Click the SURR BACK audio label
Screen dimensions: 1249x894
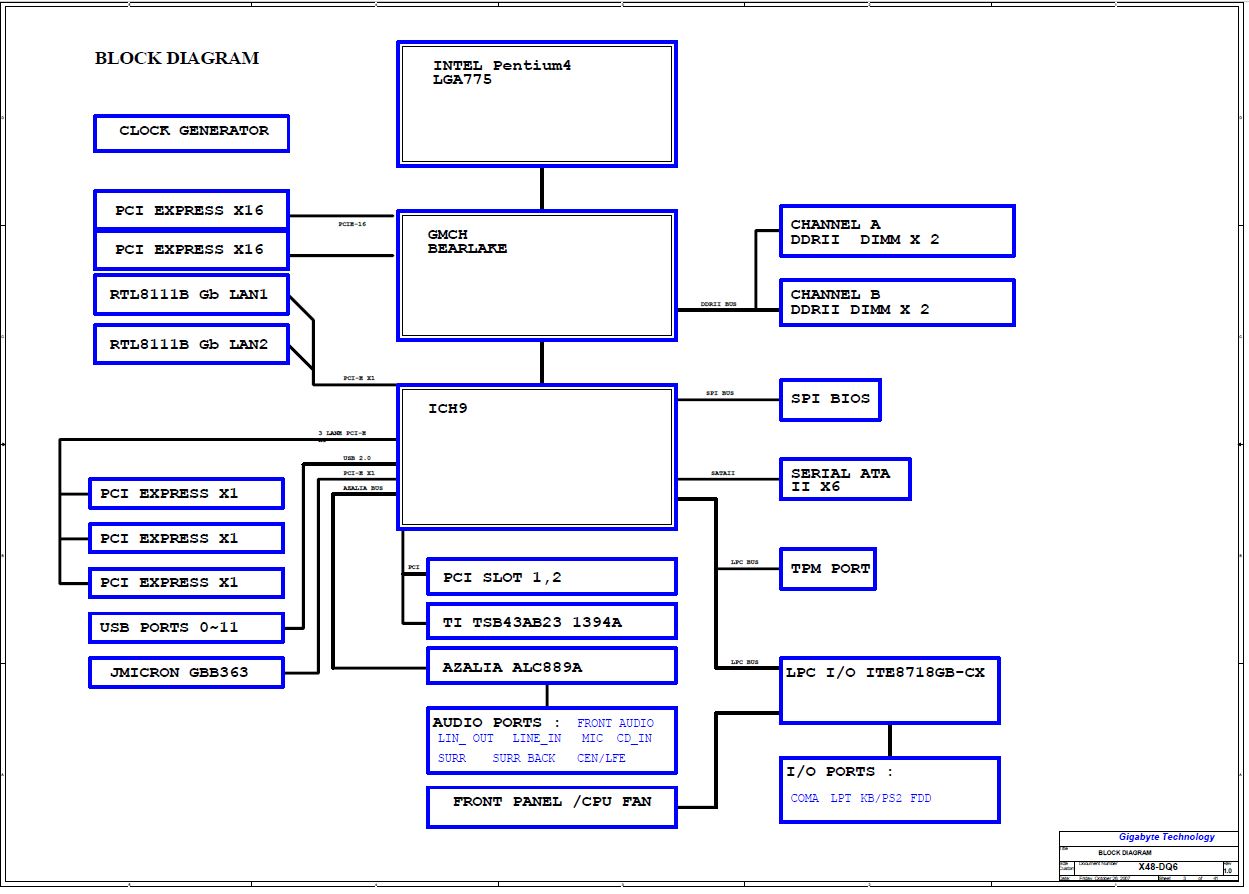pos(524,758)
